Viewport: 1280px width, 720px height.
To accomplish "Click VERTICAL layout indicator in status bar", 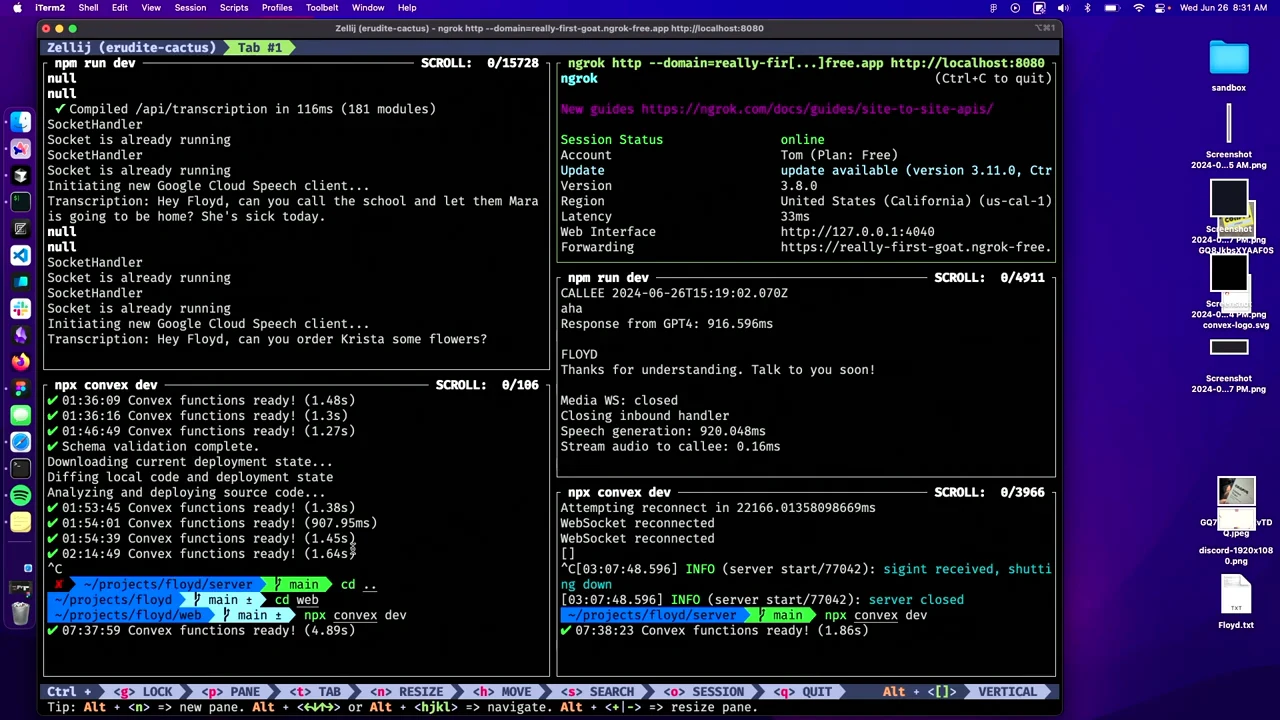I will 1008,692.
